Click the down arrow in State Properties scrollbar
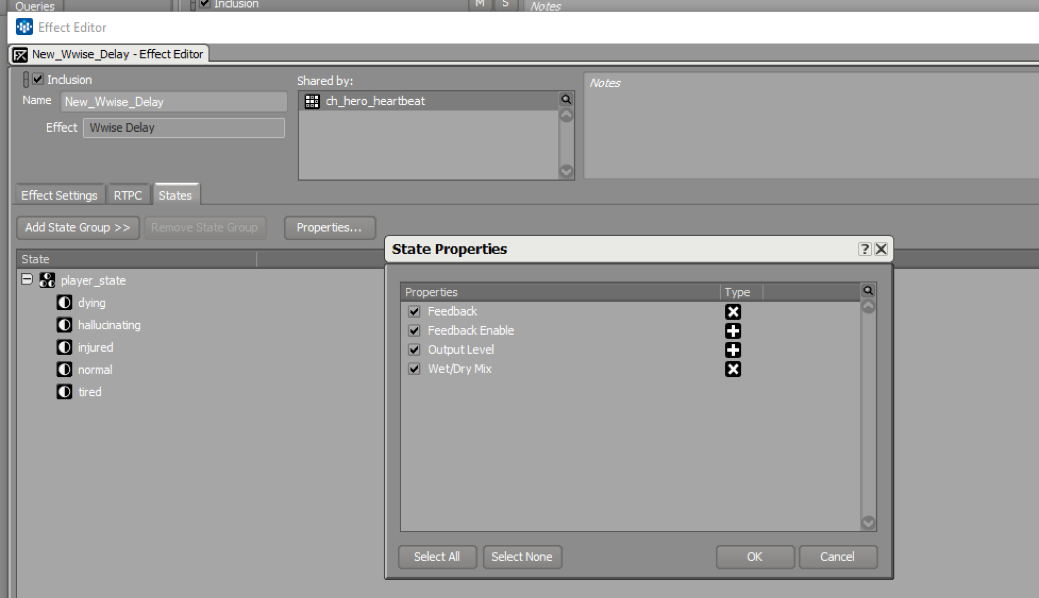The width and height of the screenshot is (1039, 598). (868, 522)
